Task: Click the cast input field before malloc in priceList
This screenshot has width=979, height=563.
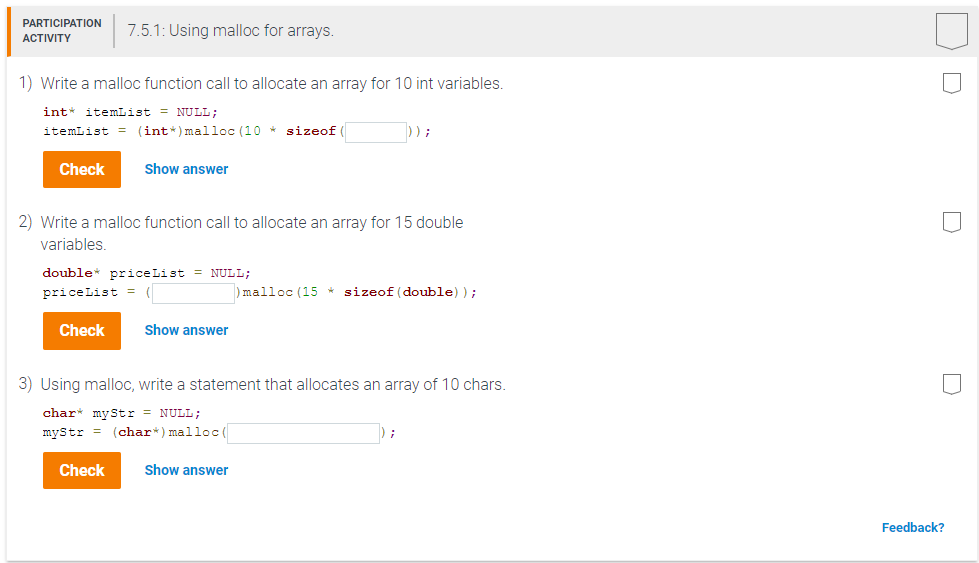Action: [193, 293]
